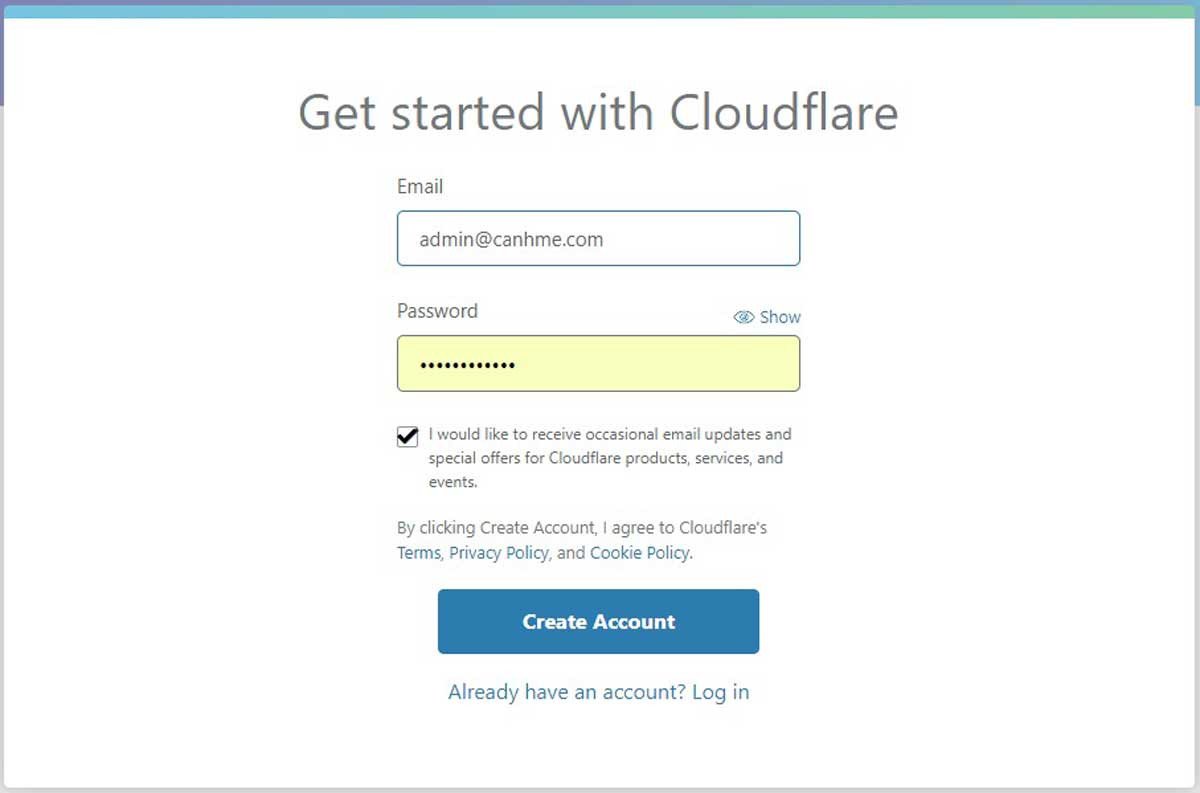Click the 'Password' field label
This screenshot has width=1200, height=793.
(437, 311)
